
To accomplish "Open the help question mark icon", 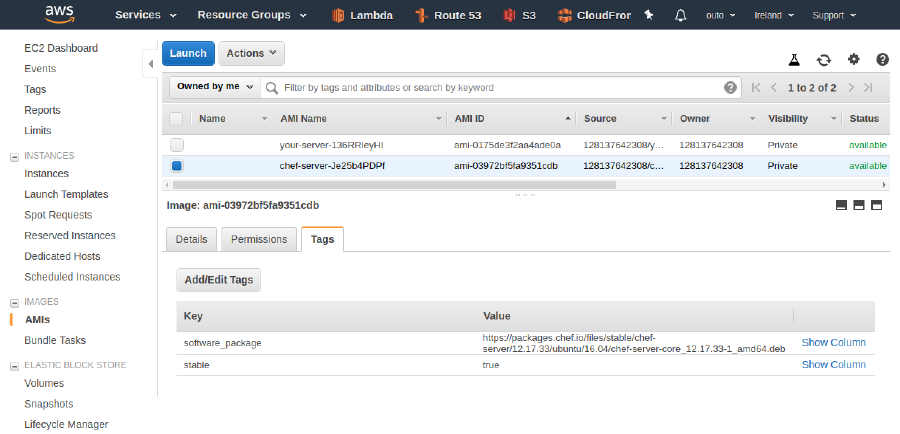I will coord(883,59).
